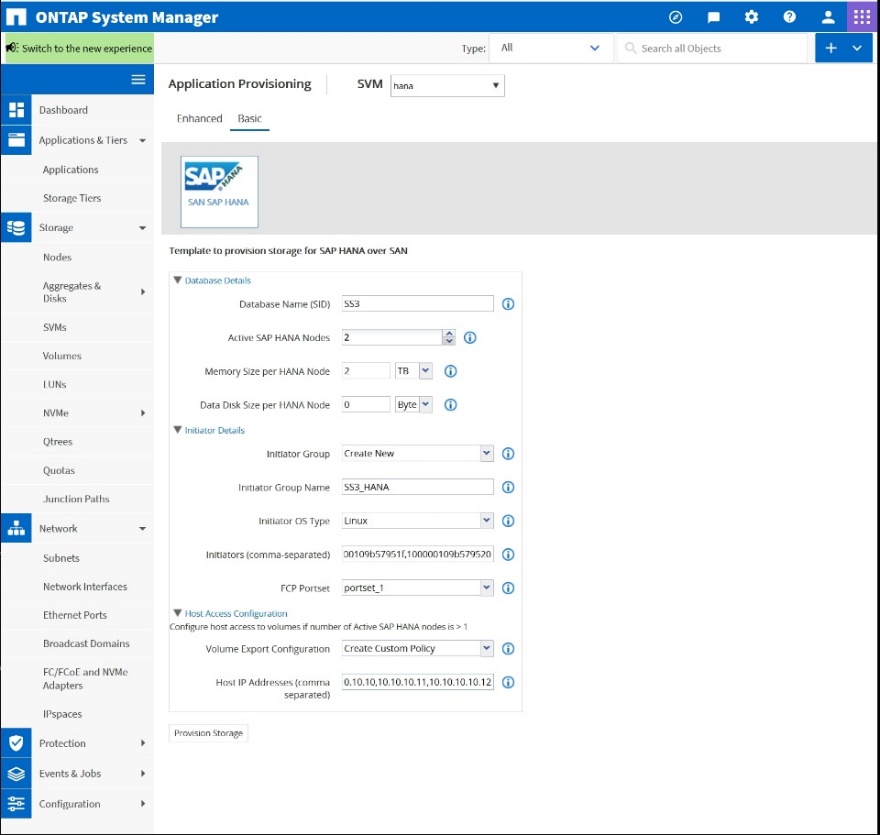
Task: Click the Storage sidebar icon
Action: (x=16, y=228)
